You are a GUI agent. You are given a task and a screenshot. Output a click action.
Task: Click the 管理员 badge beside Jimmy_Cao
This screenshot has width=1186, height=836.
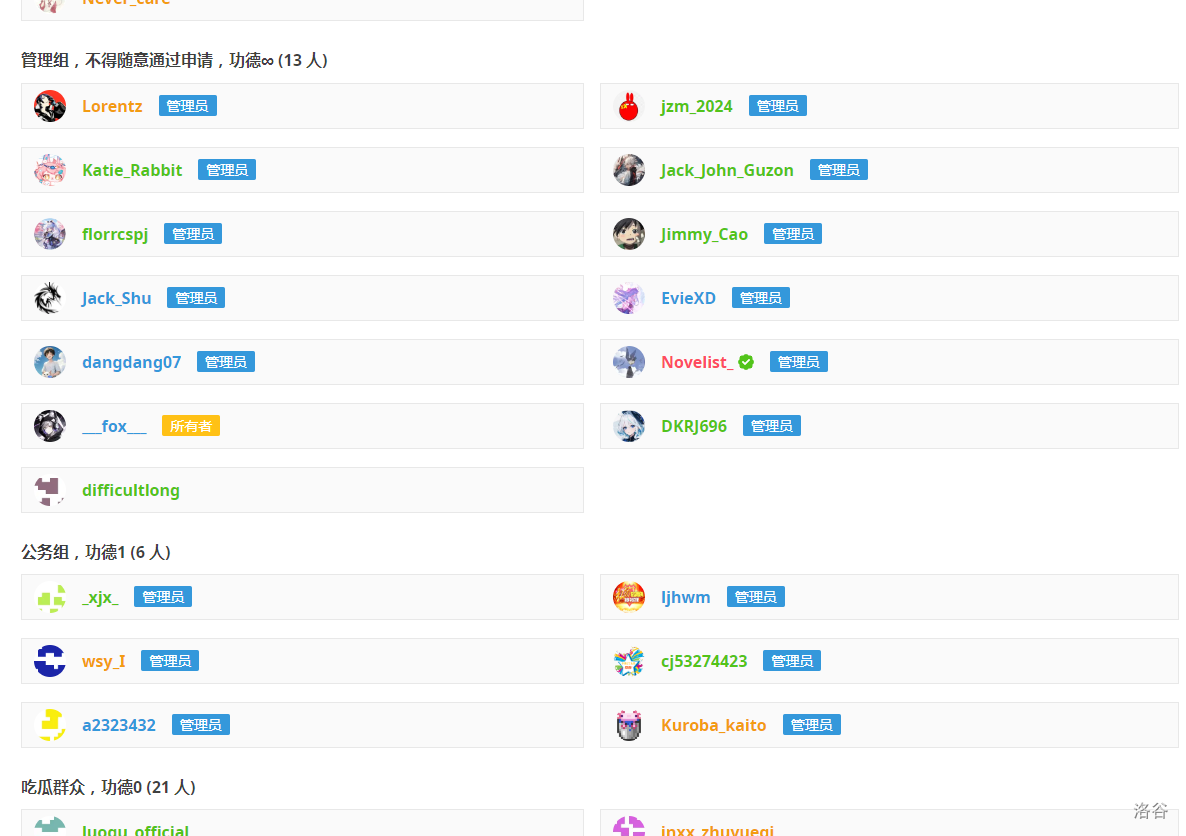pyautogui.click(x=793, y=234)
